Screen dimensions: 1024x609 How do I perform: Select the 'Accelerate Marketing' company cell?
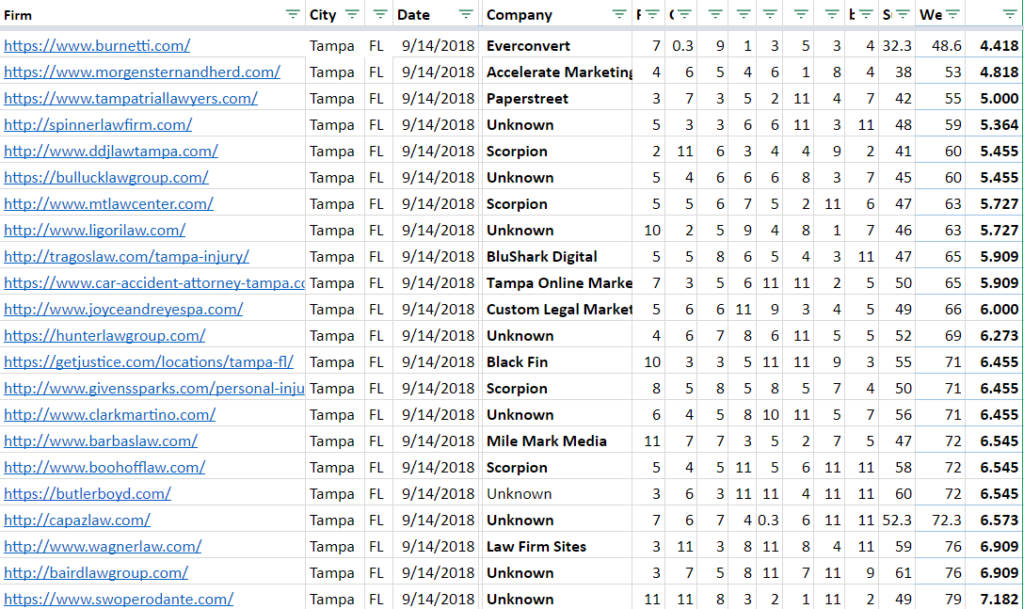pos(556,72)
